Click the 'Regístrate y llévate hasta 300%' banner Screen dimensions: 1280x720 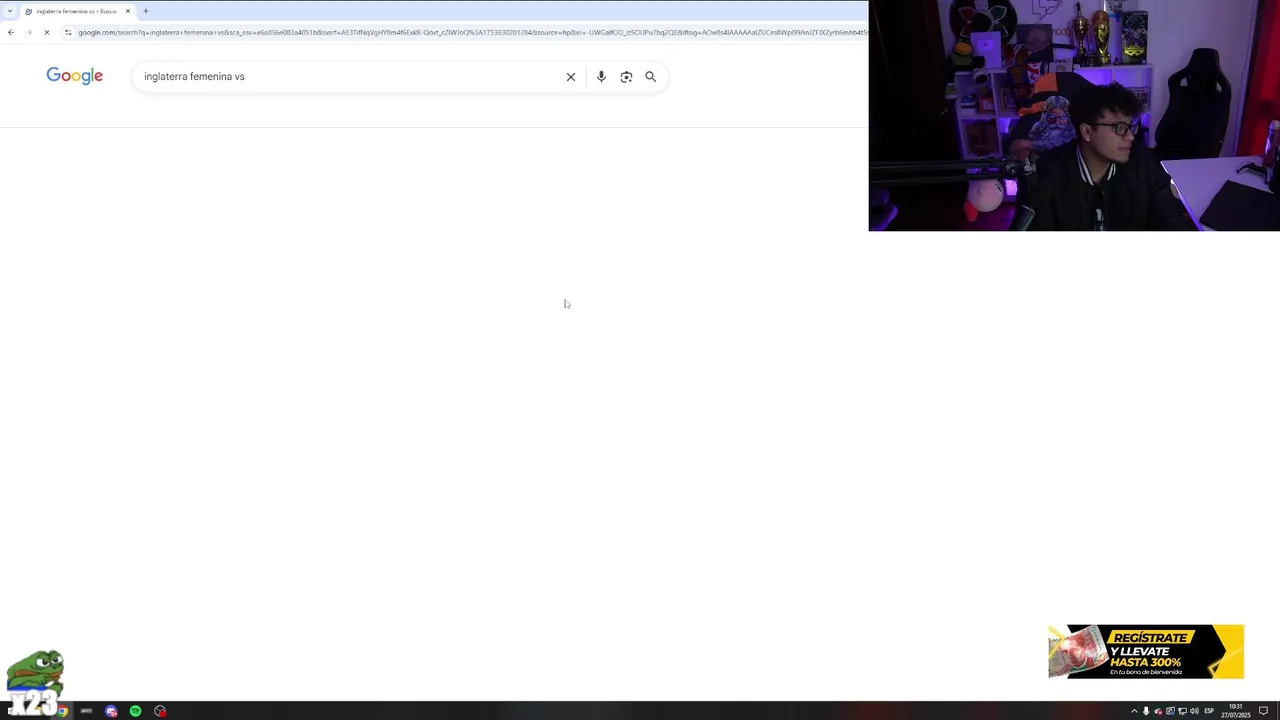click(1146, 651)
